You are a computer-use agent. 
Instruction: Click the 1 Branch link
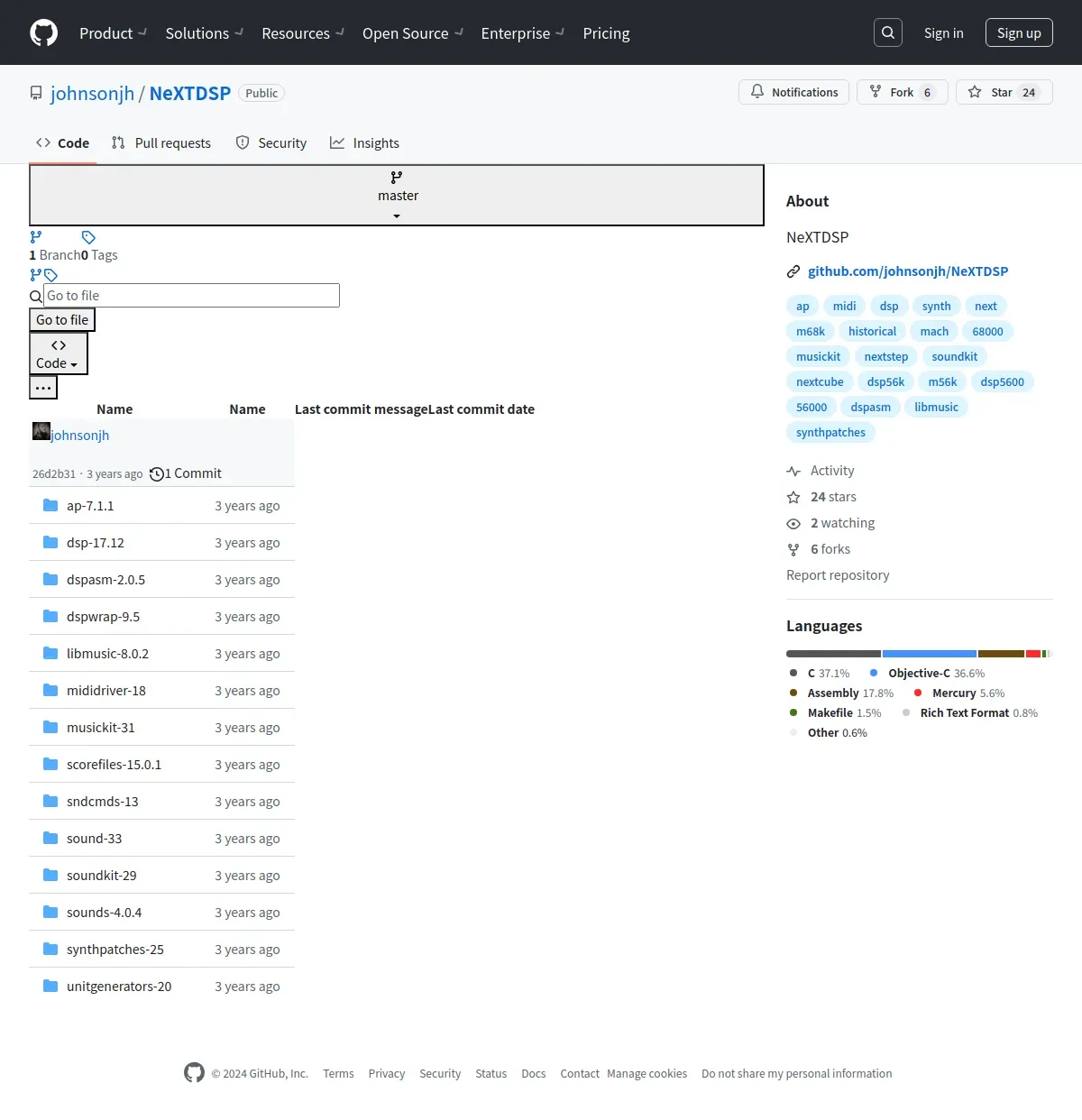tap(55, 255)
